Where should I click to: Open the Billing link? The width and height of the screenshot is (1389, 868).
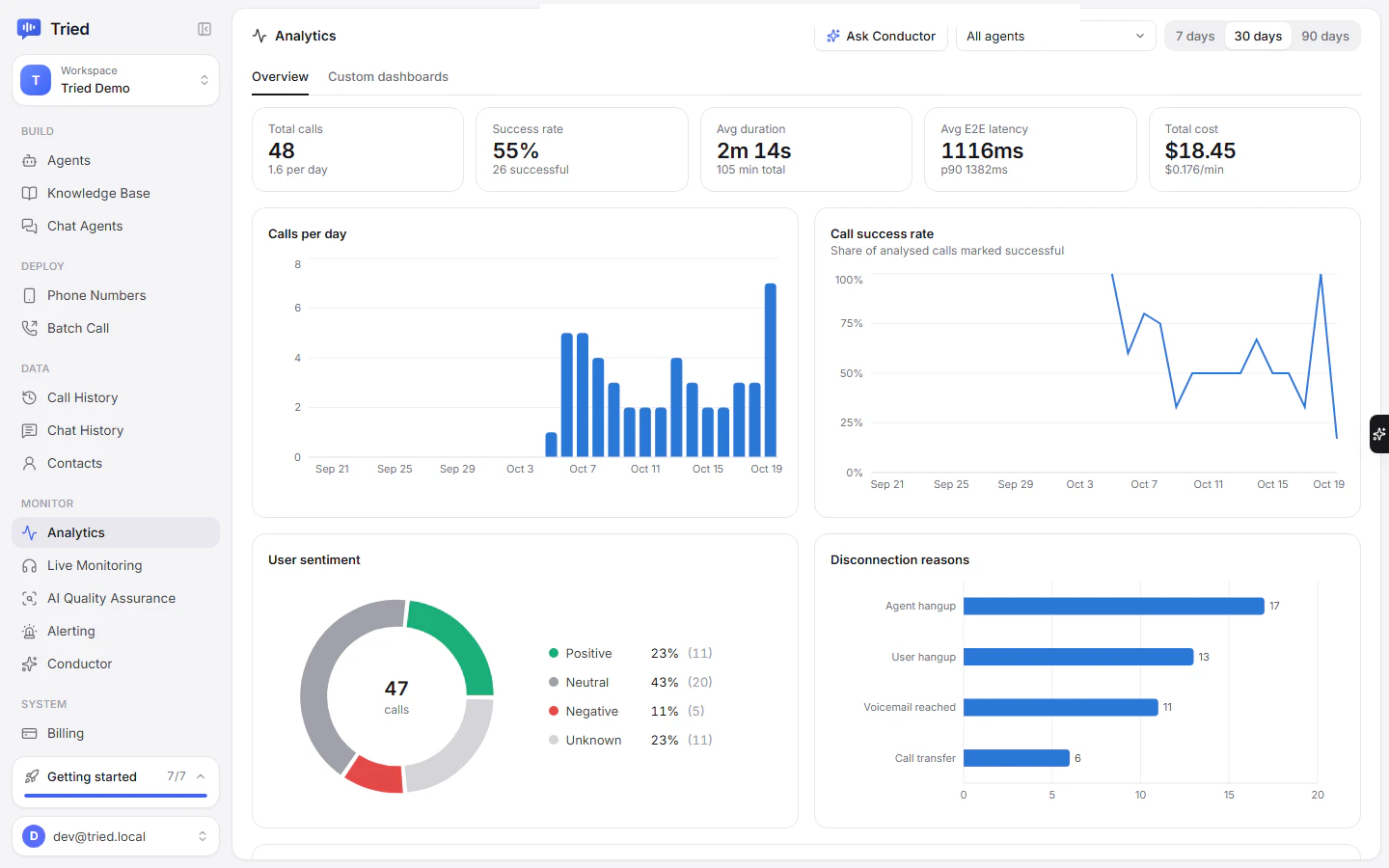pos(116,733)
